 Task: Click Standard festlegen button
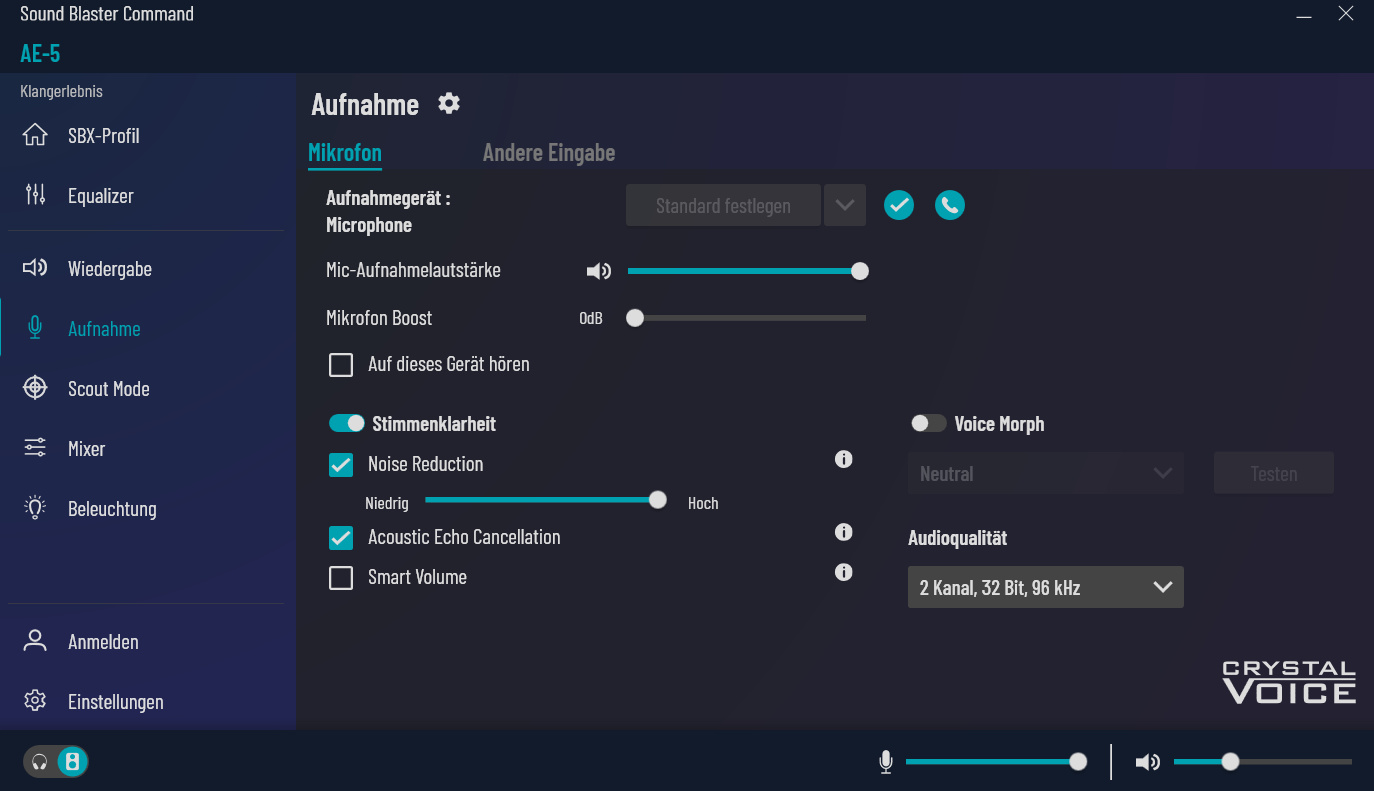[723, 205]
